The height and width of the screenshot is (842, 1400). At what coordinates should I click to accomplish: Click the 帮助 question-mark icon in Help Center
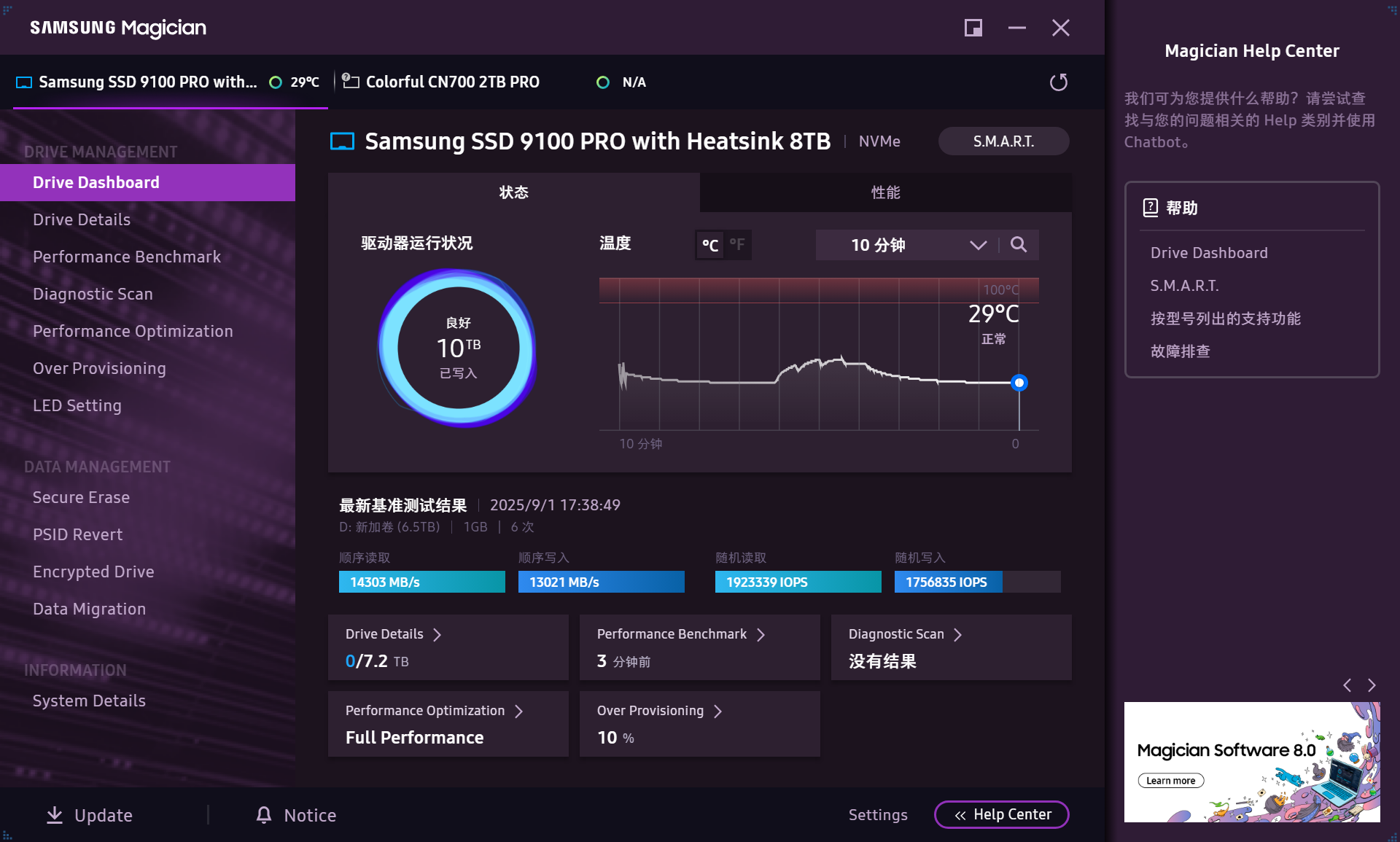point(1149,208)
